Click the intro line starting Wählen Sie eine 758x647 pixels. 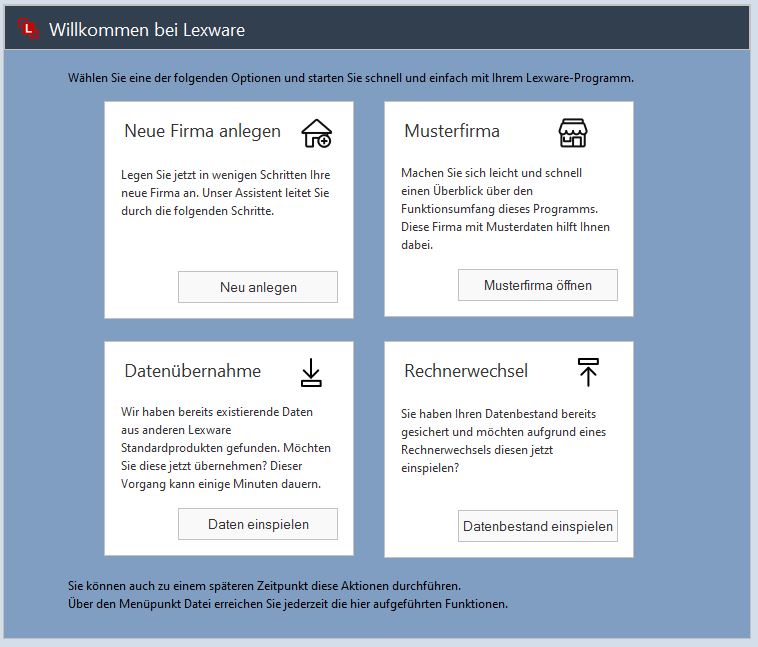point(350,78)
